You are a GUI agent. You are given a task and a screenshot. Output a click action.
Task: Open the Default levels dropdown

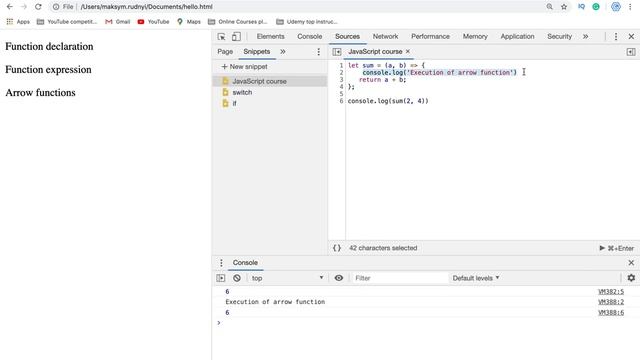pyautogui.click(x=476, y=278)
